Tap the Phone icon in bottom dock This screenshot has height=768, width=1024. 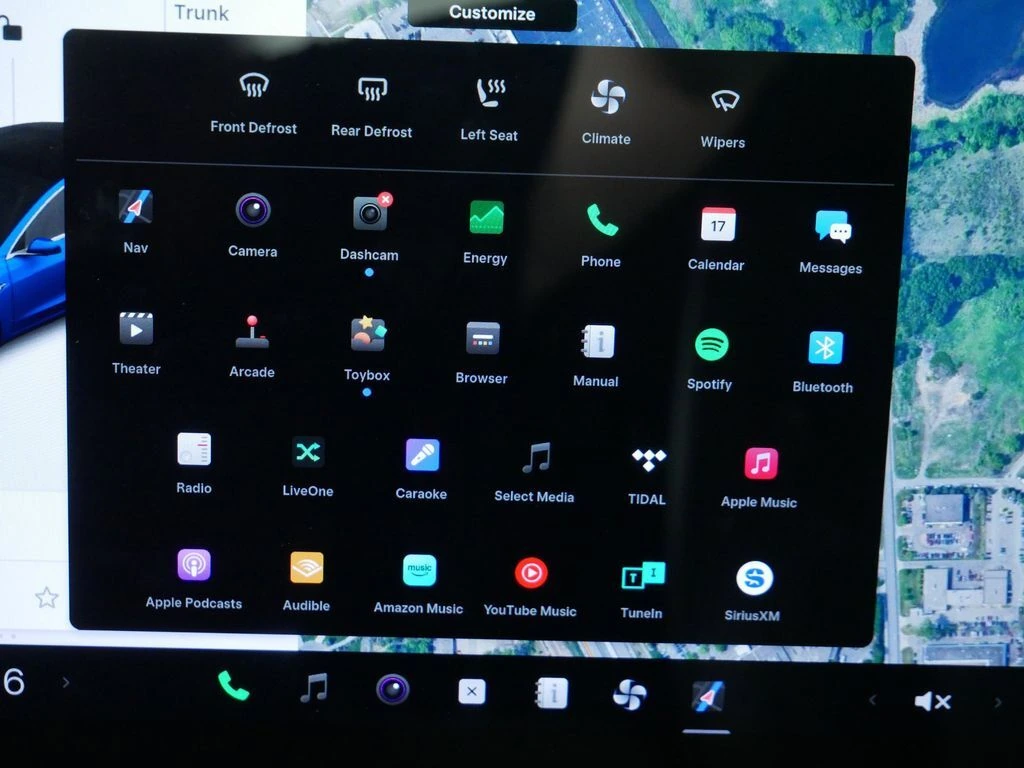click(x=233, y=686)
